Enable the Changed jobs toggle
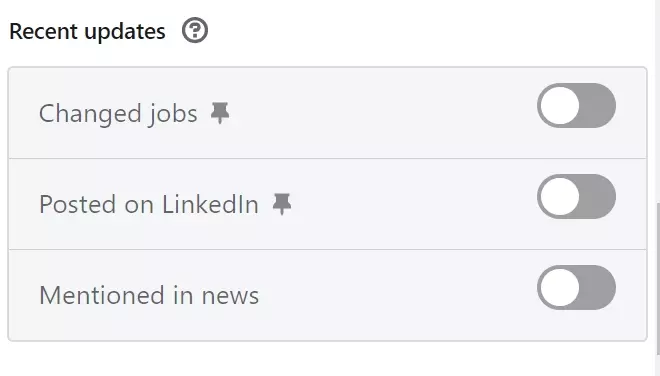The image size is (660, 376). click(x=576, y=106)
